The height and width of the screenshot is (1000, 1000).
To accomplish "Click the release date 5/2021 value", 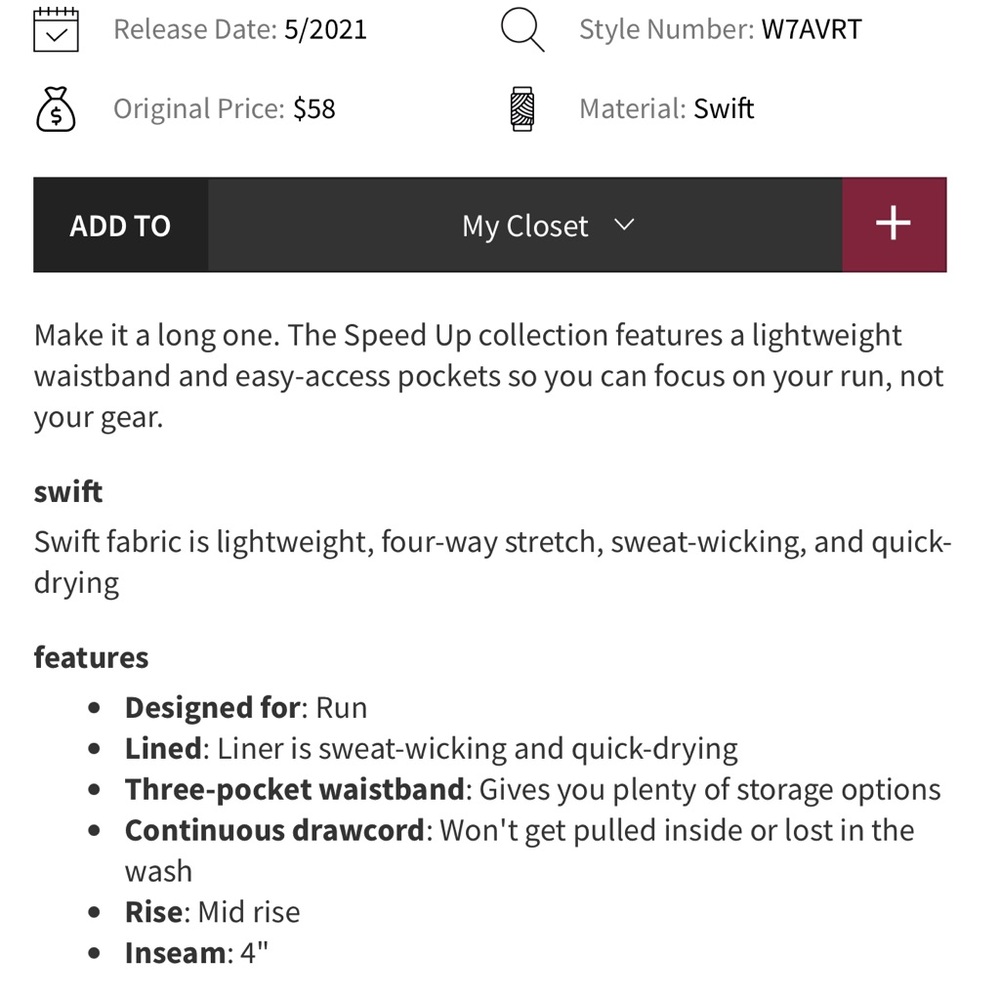I will 325,29.
